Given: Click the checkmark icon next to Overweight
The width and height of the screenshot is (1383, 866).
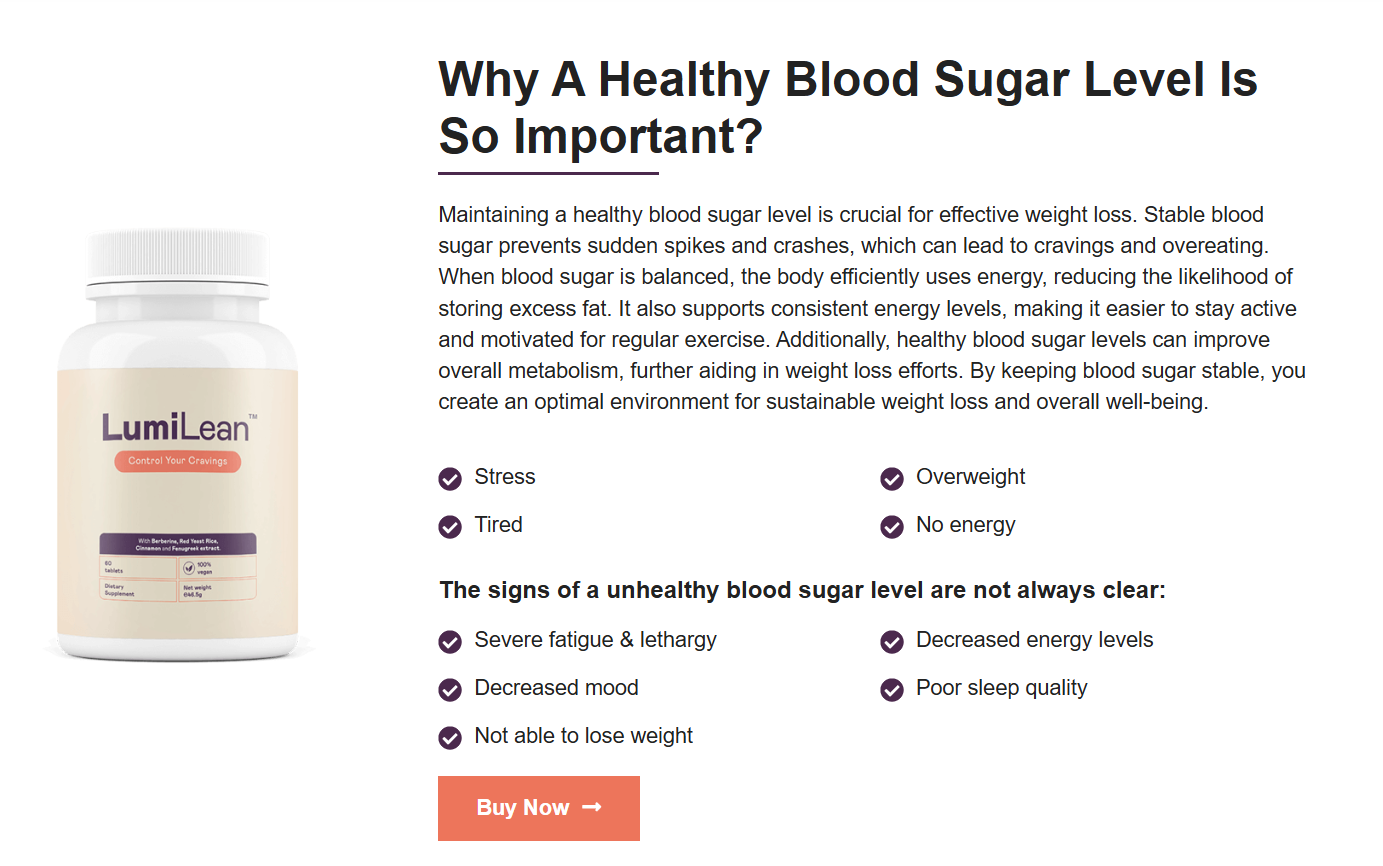Looking at the screenshot, I should 892,479.
